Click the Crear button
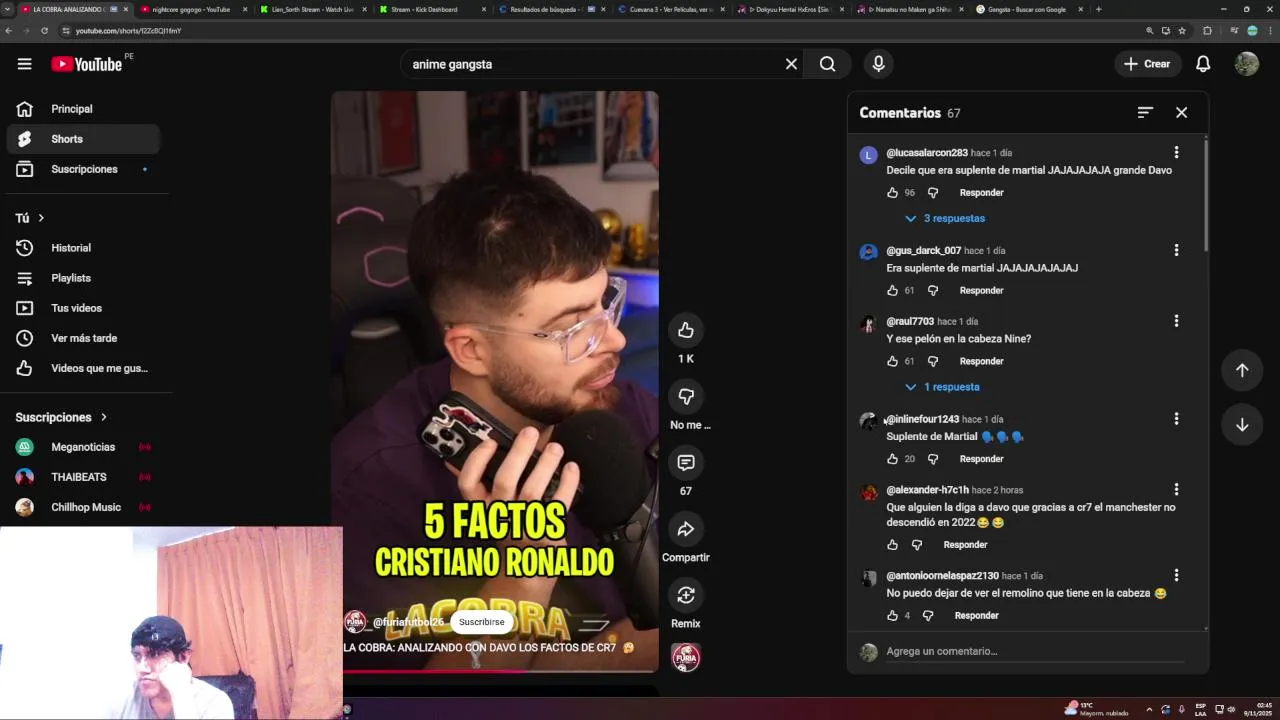The image size is (1280, 720). 1147,64
